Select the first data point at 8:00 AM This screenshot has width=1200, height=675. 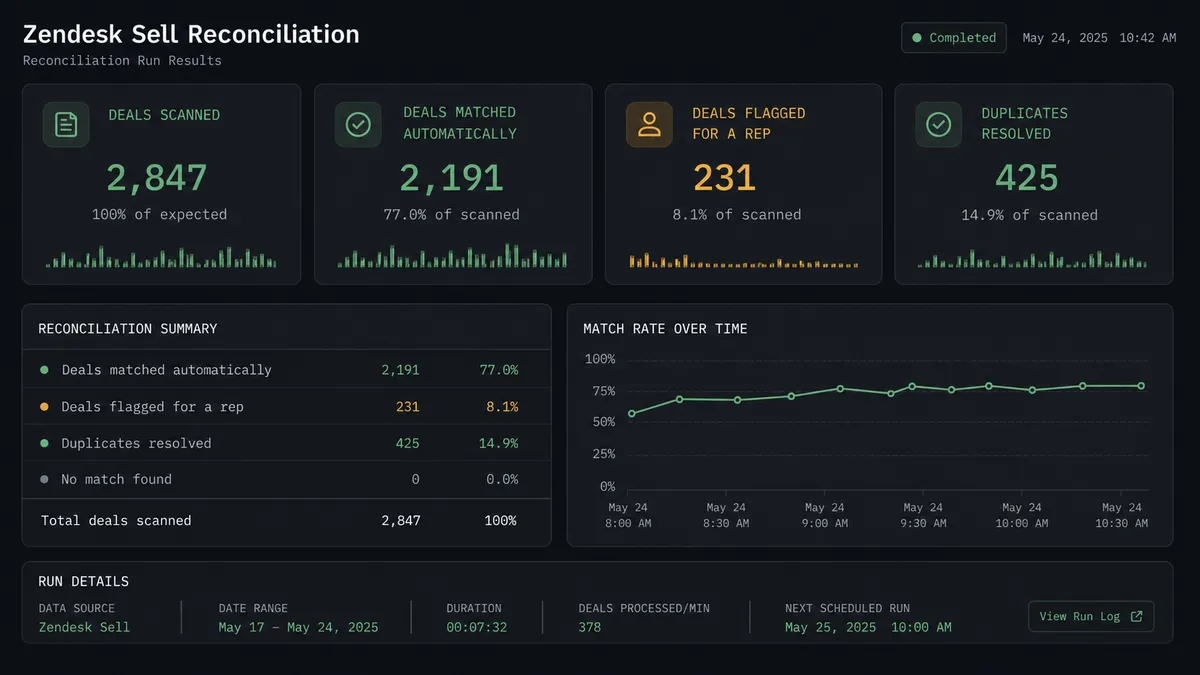pos(631,413)
